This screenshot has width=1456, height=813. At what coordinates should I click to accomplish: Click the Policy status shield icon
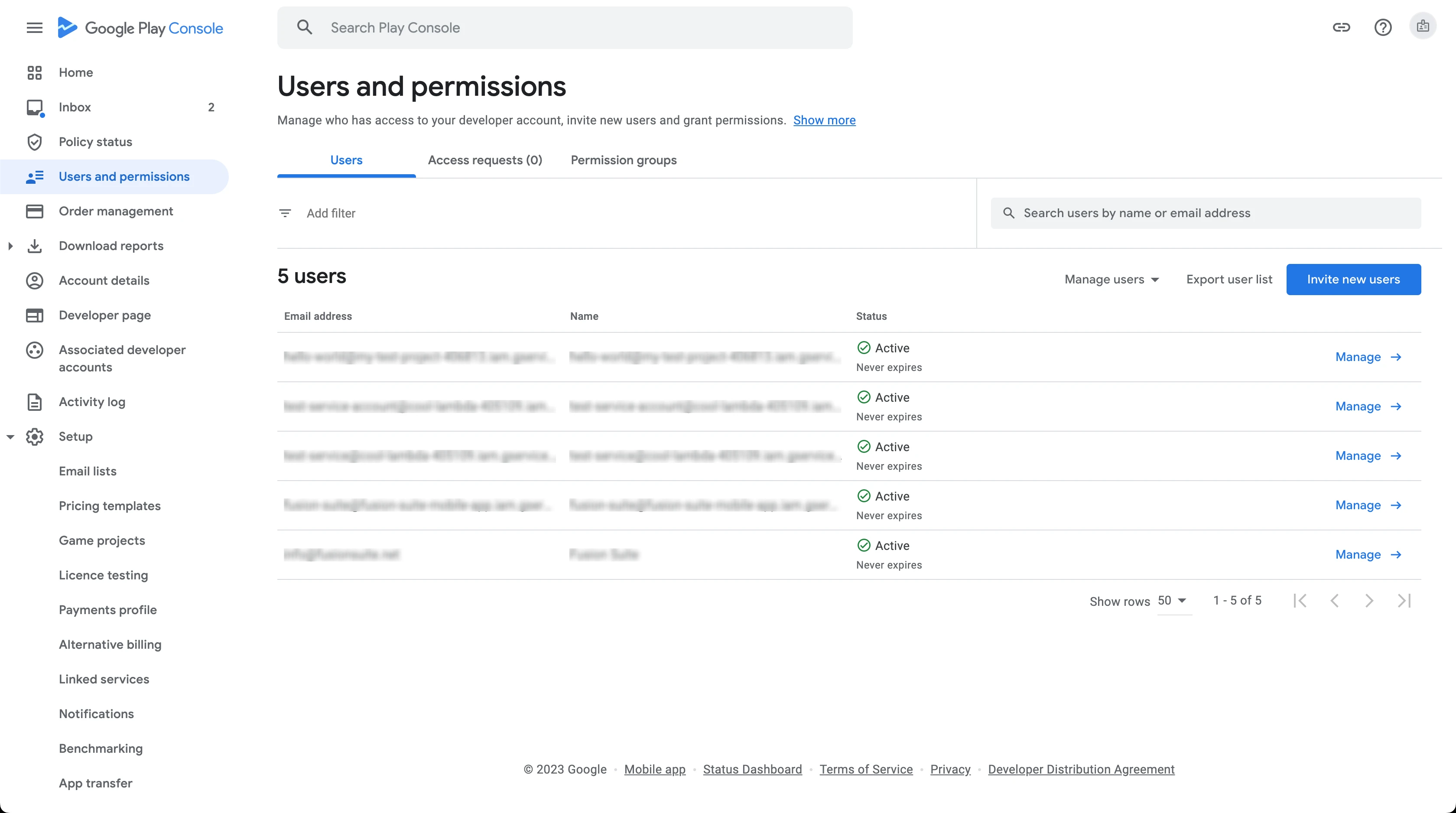pyautogui.click(x=35, y=142)
